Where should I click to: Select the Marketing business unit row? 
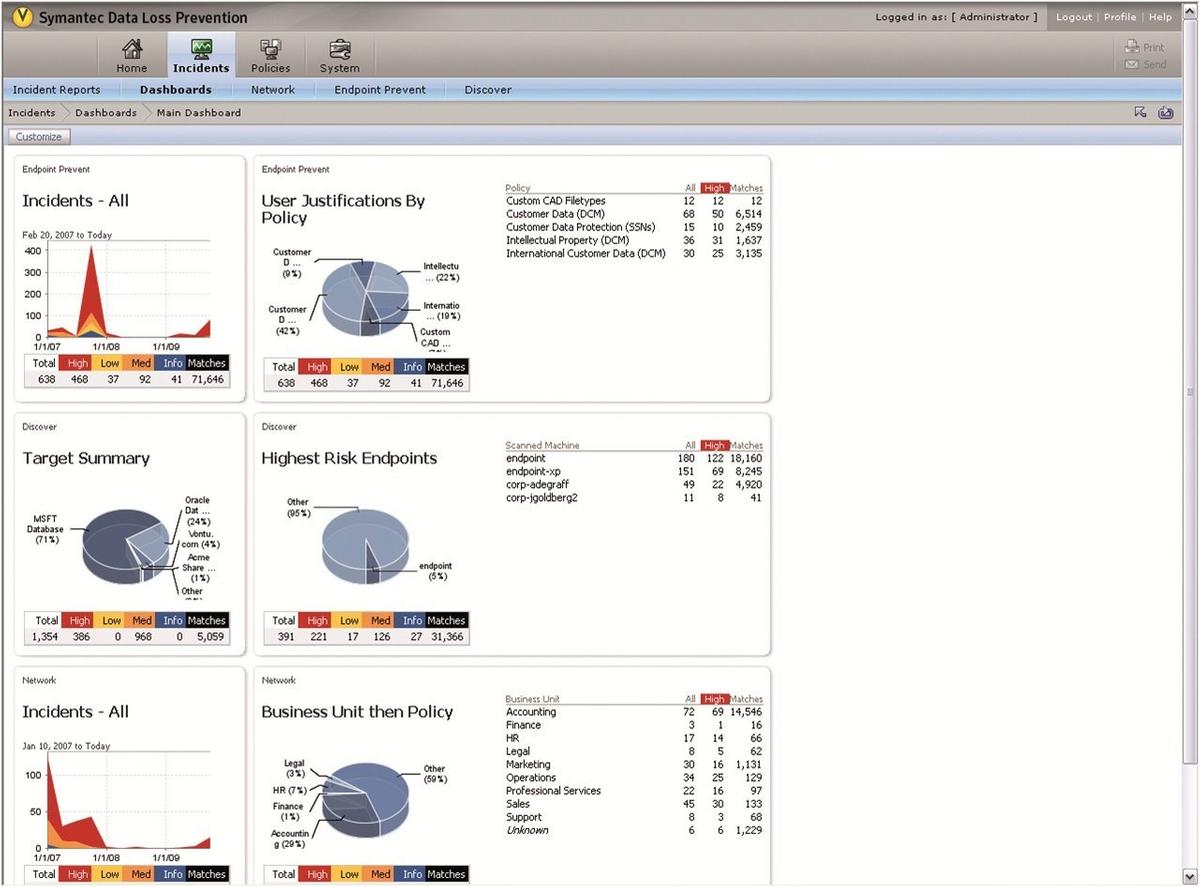click(634, 764)
